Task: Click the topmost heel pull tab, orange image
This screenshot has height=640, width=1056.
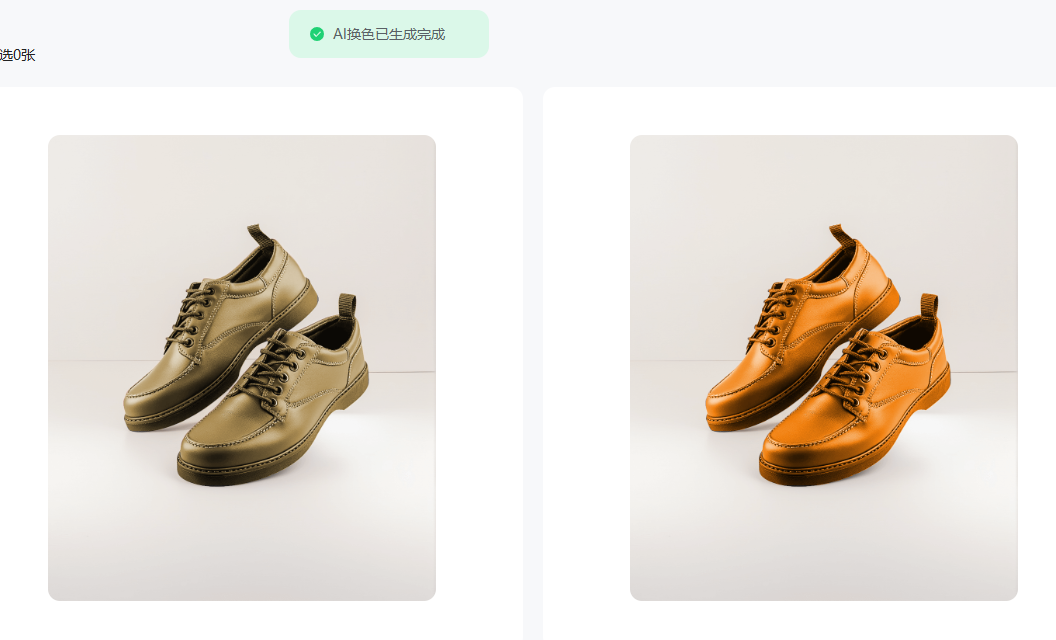Action: pos(841,236)
